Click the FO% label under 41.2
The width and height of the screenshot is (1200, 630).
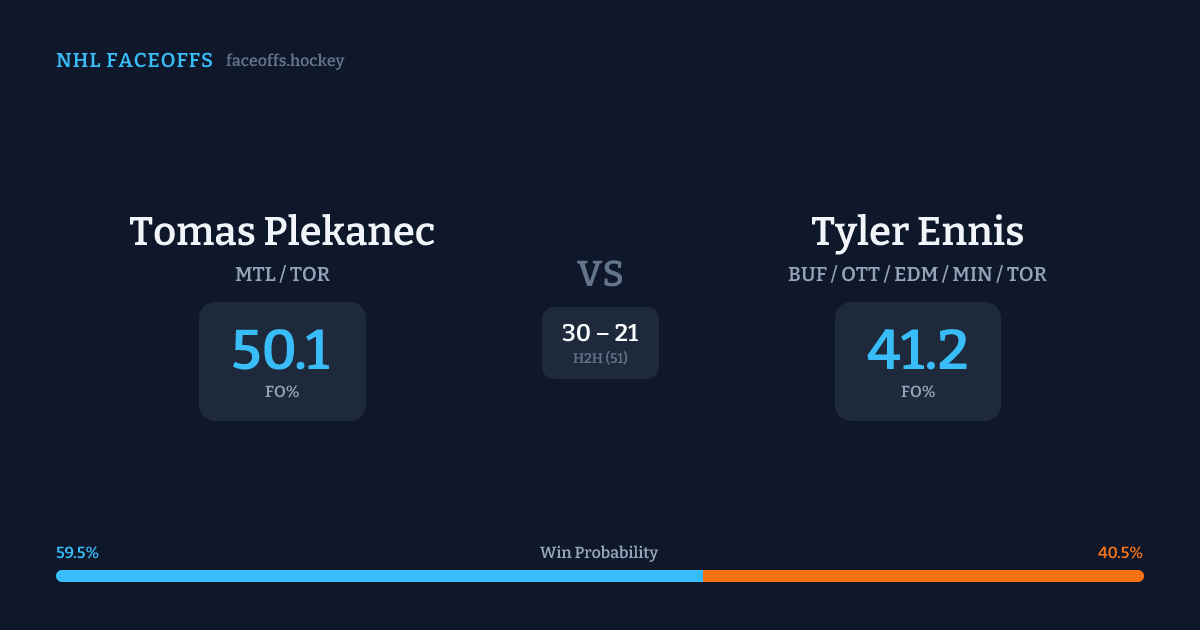918,392
